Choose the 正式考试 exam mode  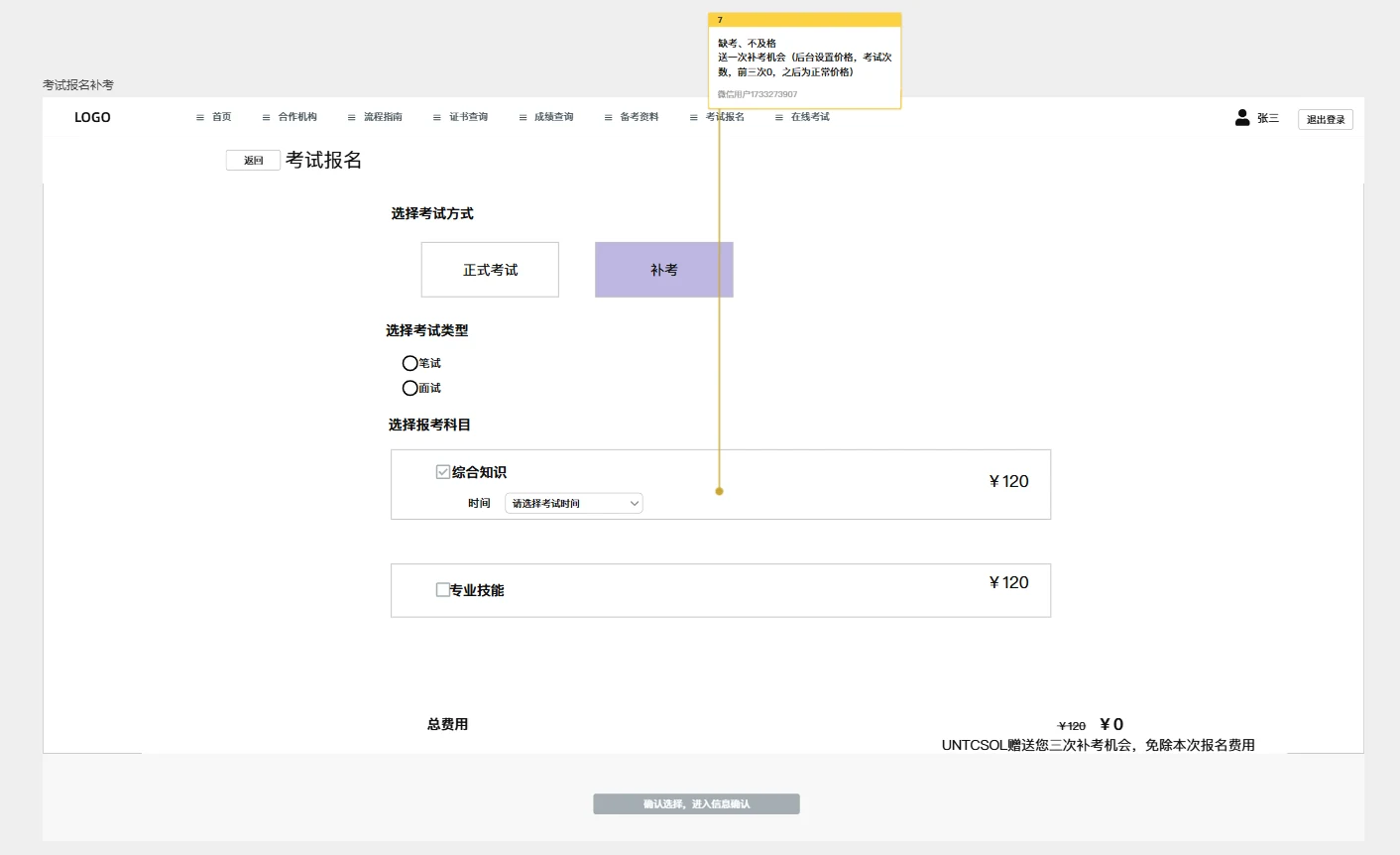(490, 270)
